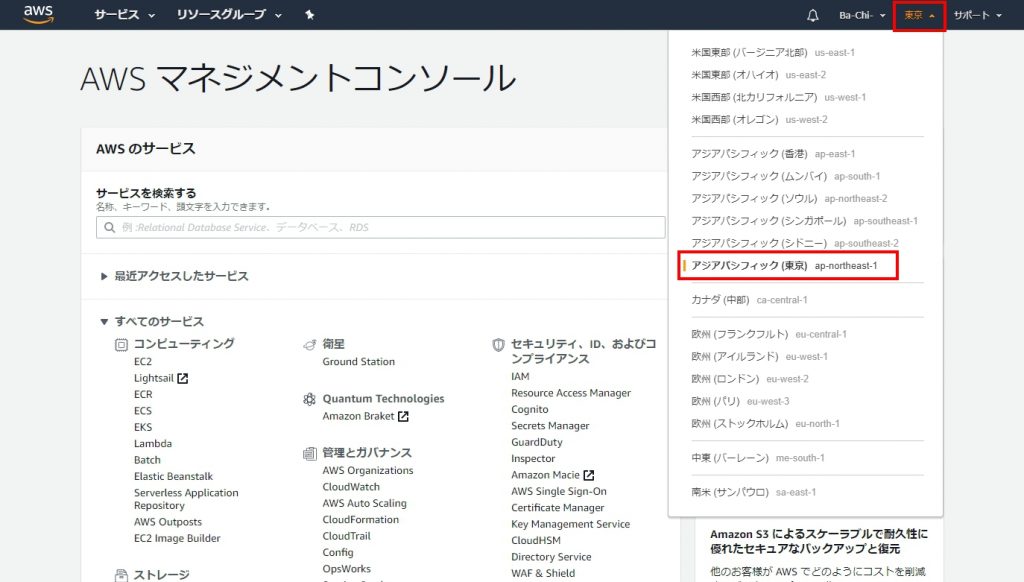This screenshot has height=582, width=1024.
Task: Click the Amazon Macie external link icon
Action: [x=589, y=475]
